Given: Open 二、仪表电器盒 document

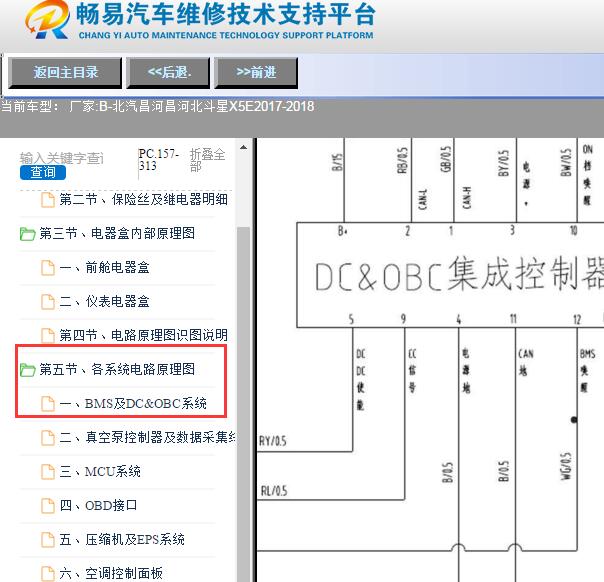Looking at the screenshot, I should click(x=104, y=301).
